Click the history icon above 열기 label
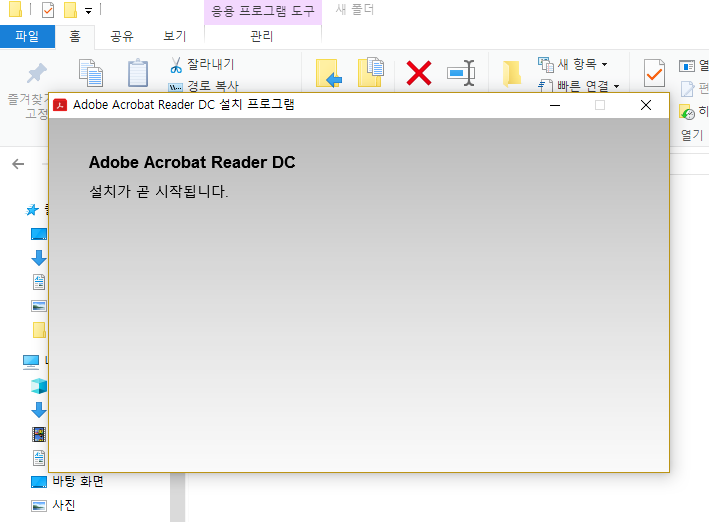Image resolution: width=709 pixels, height=522 pixels. [x=687, y=112]
